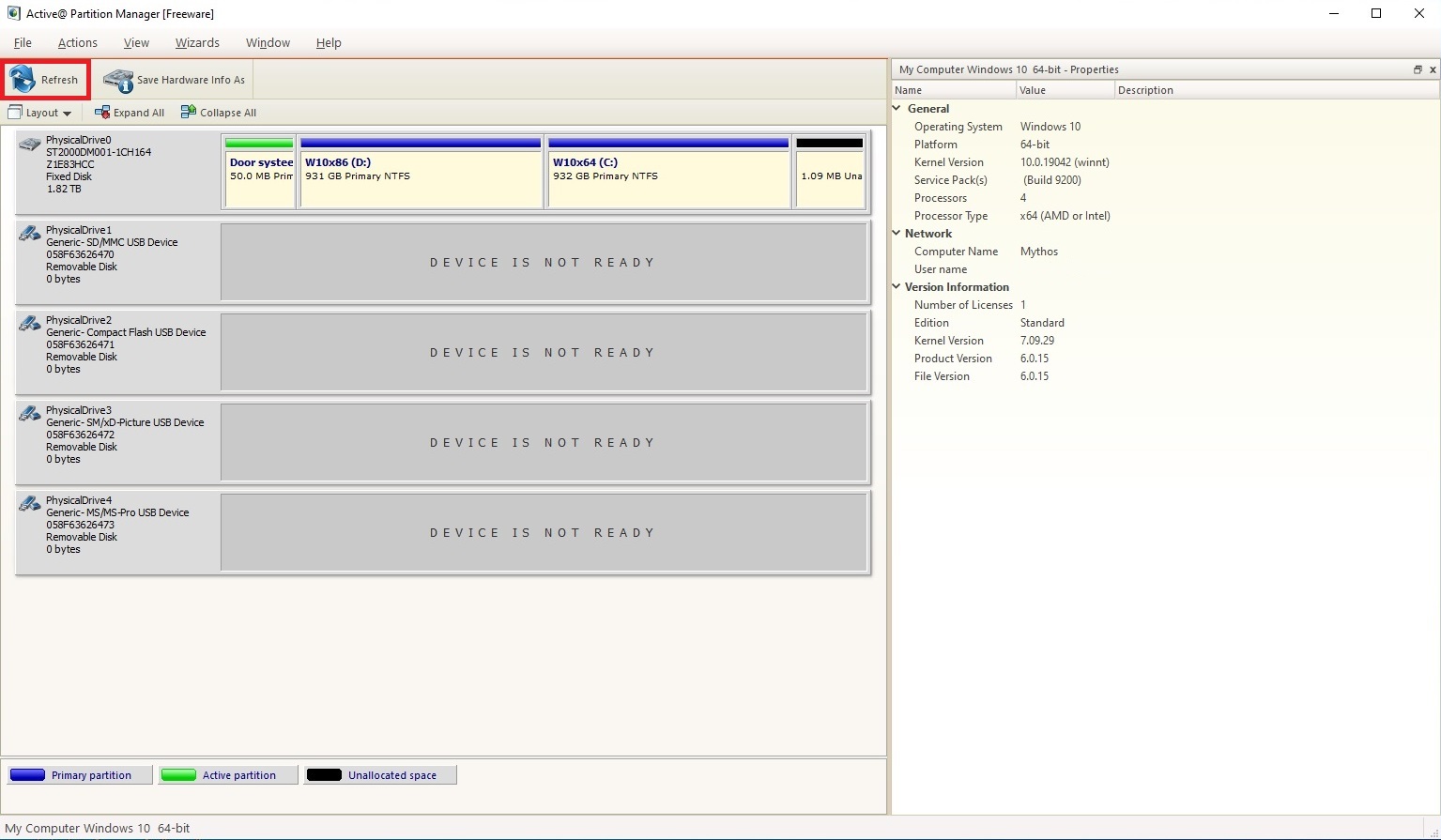Open the Layout dropdown
Screen dimensions: 1441x840
click(40, 113)
